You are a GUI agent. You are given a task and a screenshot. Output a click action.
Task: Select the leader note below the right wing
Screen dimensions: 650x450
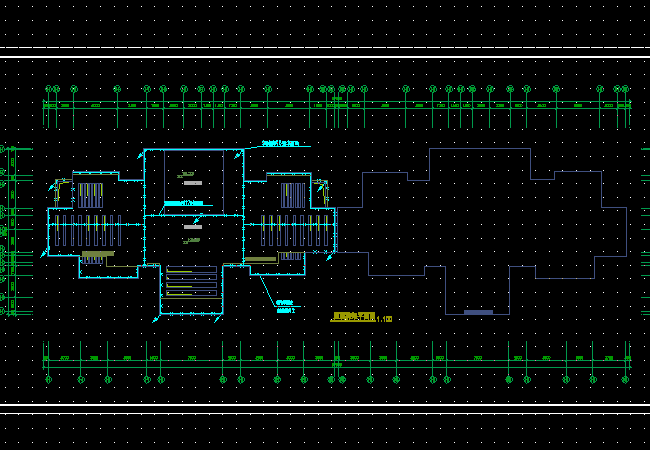pyautogui.click(x=285, y=305)
